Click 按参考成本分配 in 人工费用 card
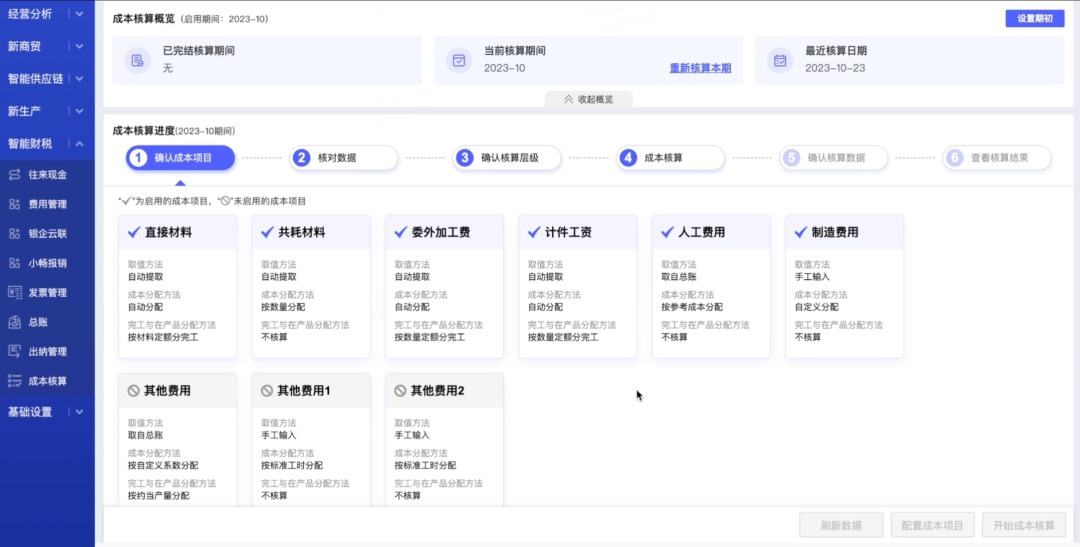The width and height of the screenshot is (1080, 547). pyautogui.click(x=692, y=307)
